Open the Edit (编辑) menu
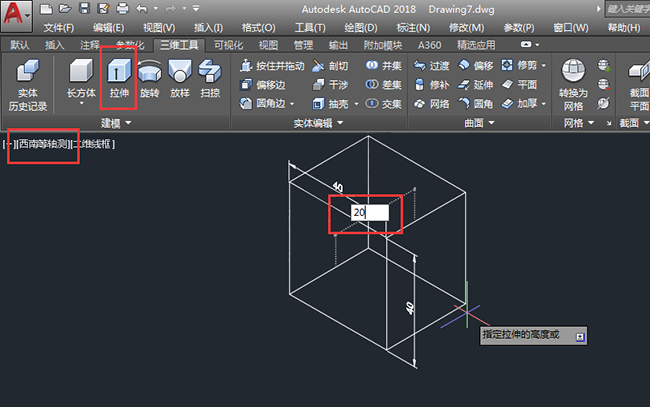This screenshot has width=650, height=407. (x=108, y=28)
